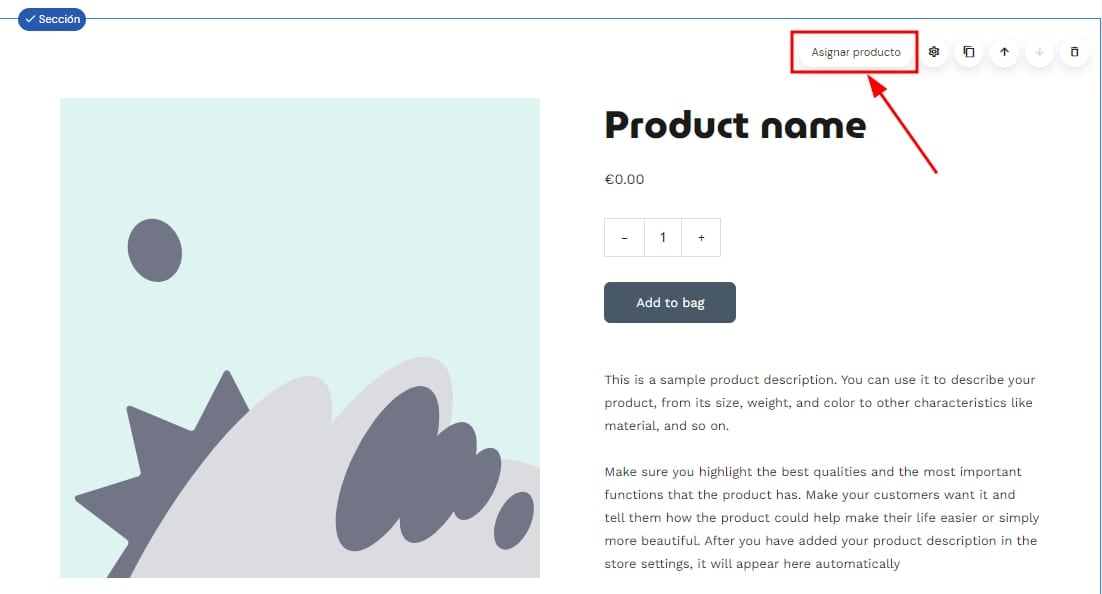Click the Asignar producto button
The height and width of the screenshot is (594, 1102).
[855, 52]
